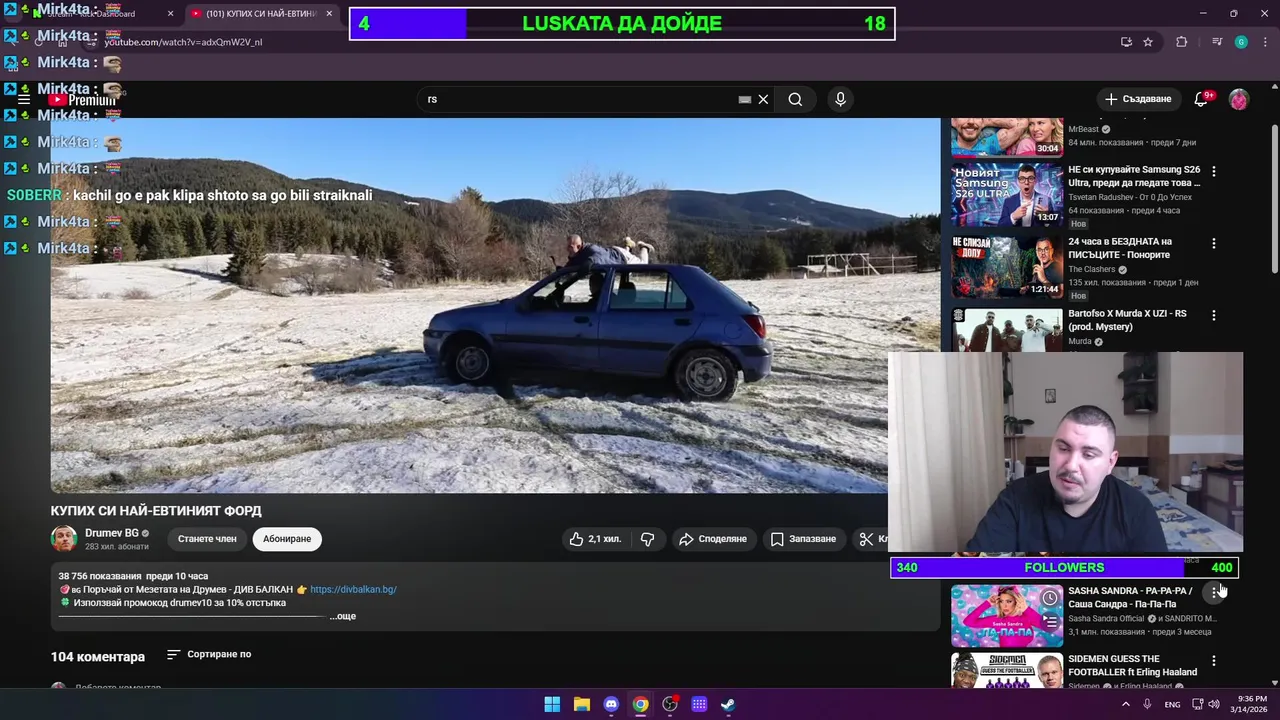Open the Windows Start menu

coord(552,704)
